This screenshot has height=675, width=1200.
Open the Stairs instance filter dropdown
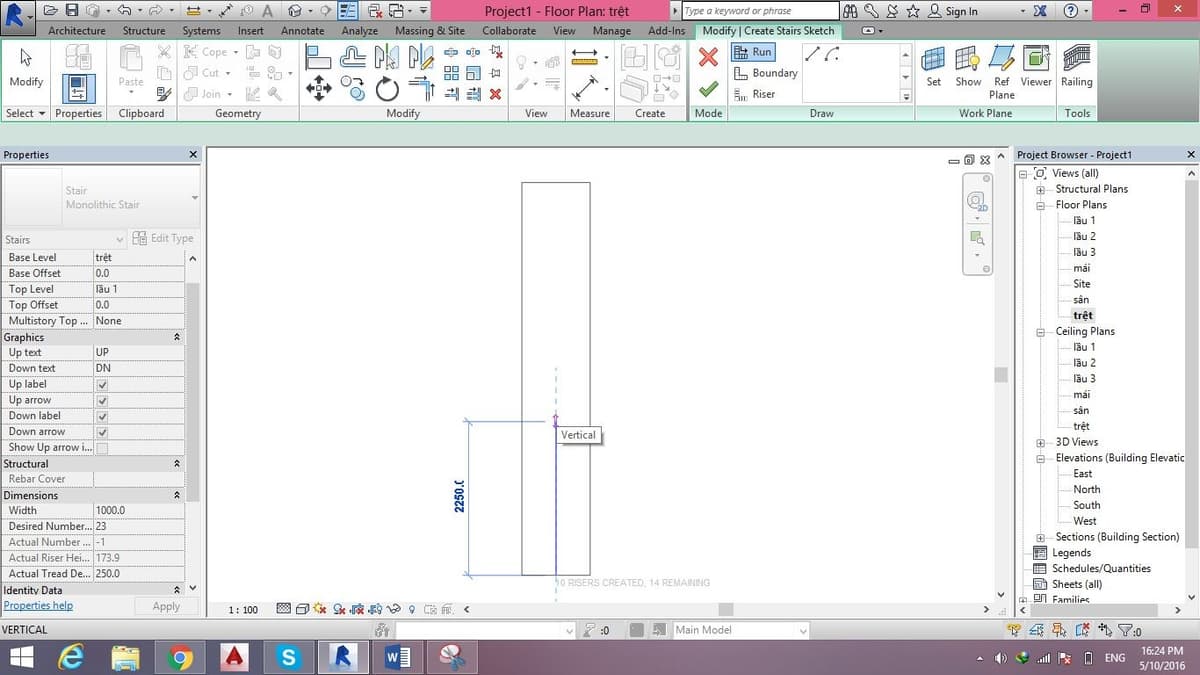tap(120, 240)
